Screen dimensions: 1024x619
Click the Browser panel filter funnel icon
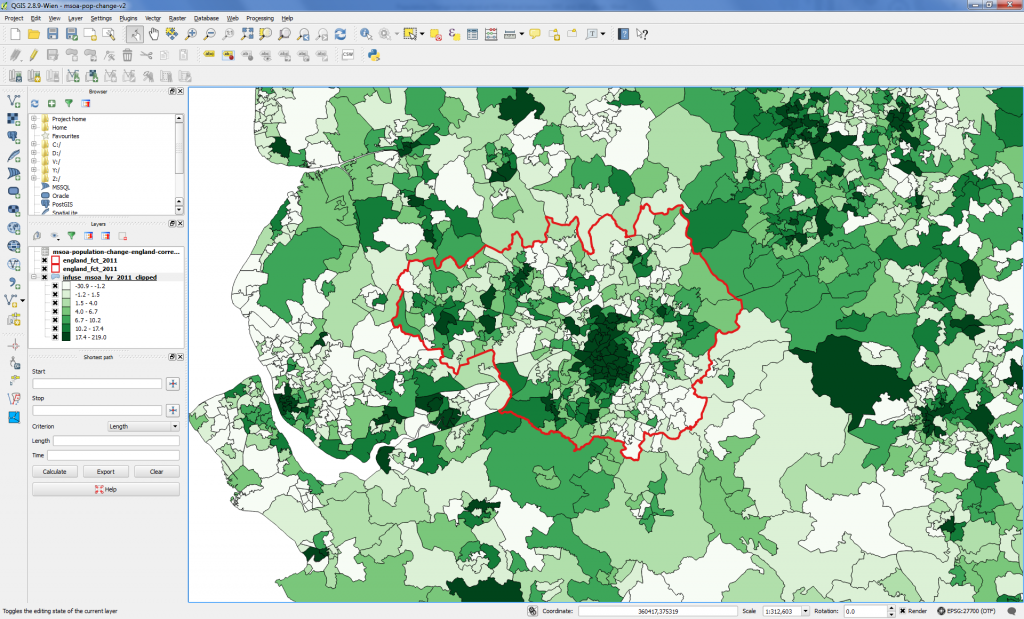[69, 104]
